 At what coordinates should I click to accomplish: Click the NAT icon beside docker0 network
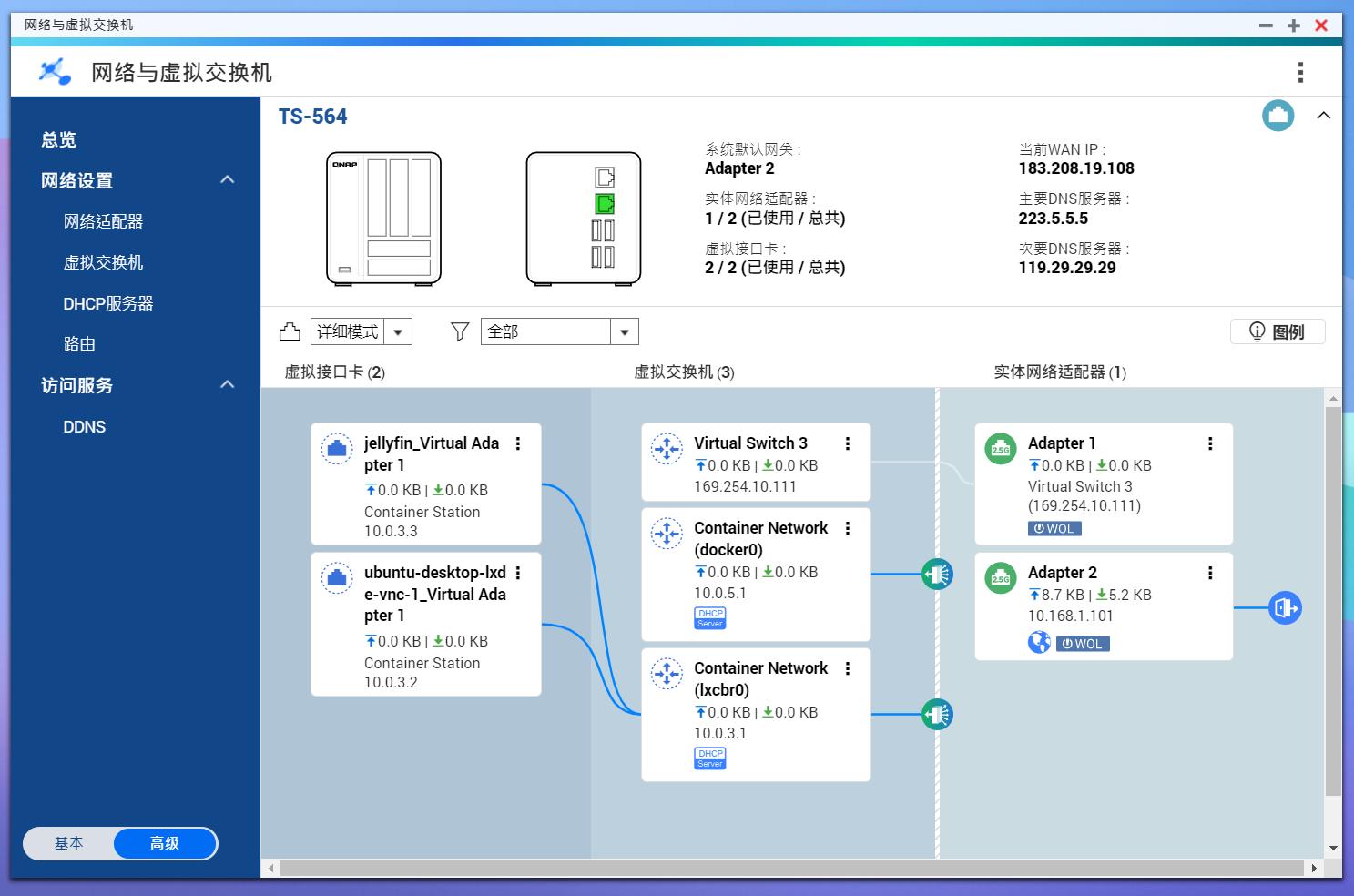tap(936, 575)
